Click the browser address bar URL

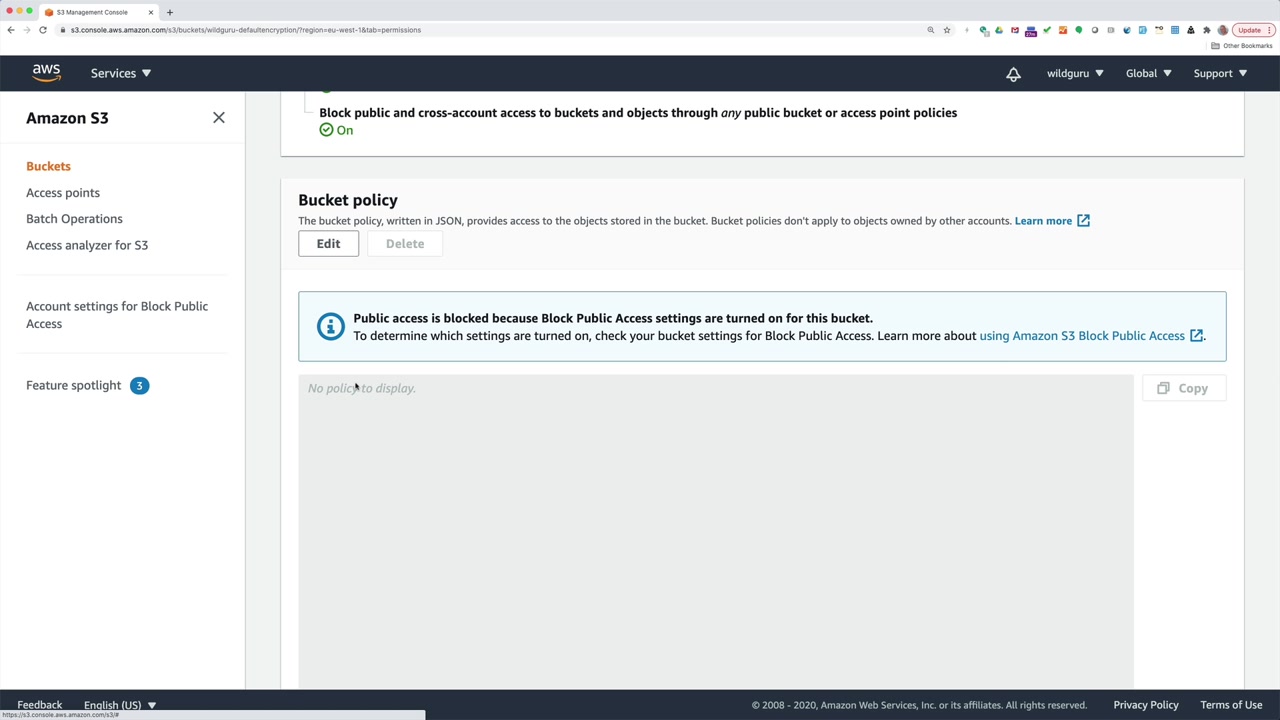(x=246, y=30)
